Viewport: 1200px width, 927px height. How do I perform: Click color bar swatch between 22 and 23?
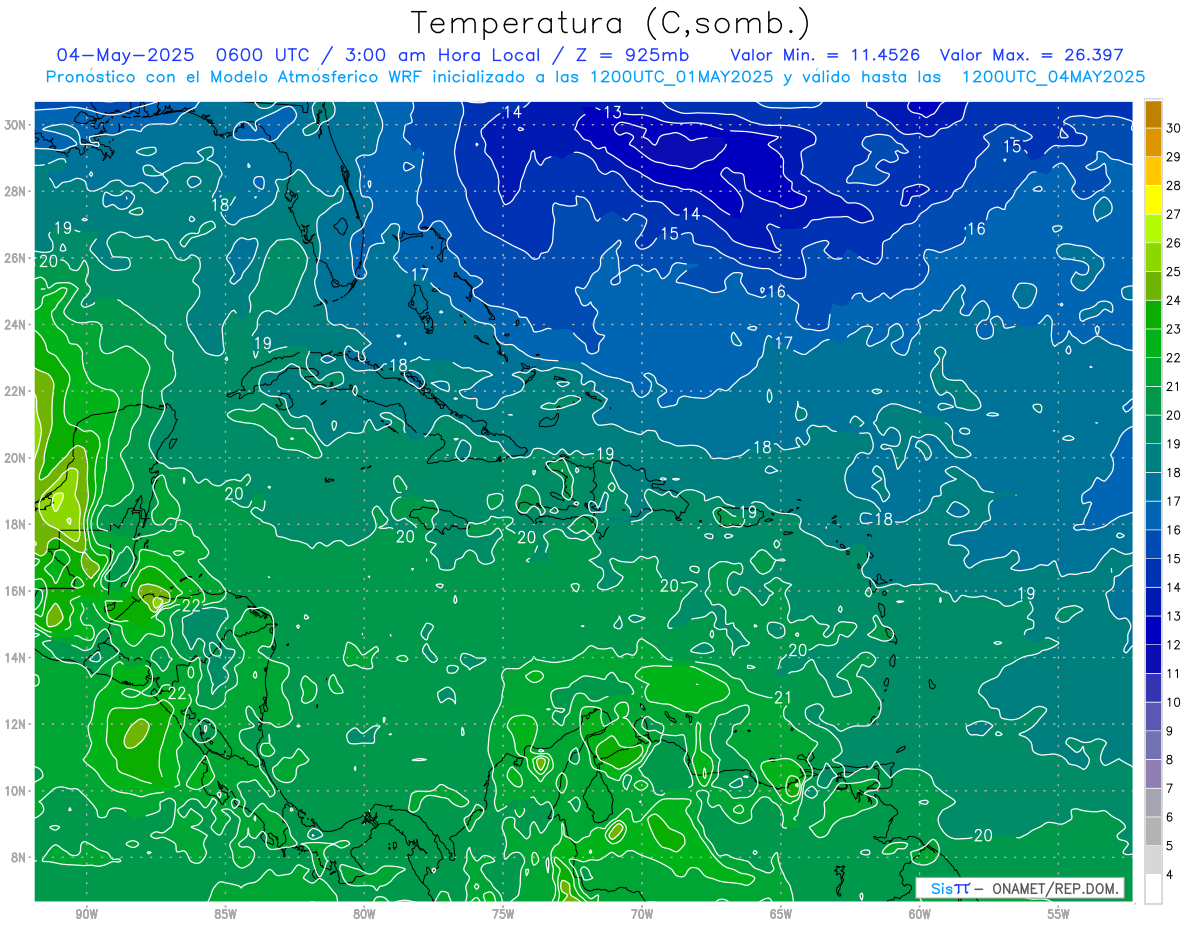(1153, 343)
